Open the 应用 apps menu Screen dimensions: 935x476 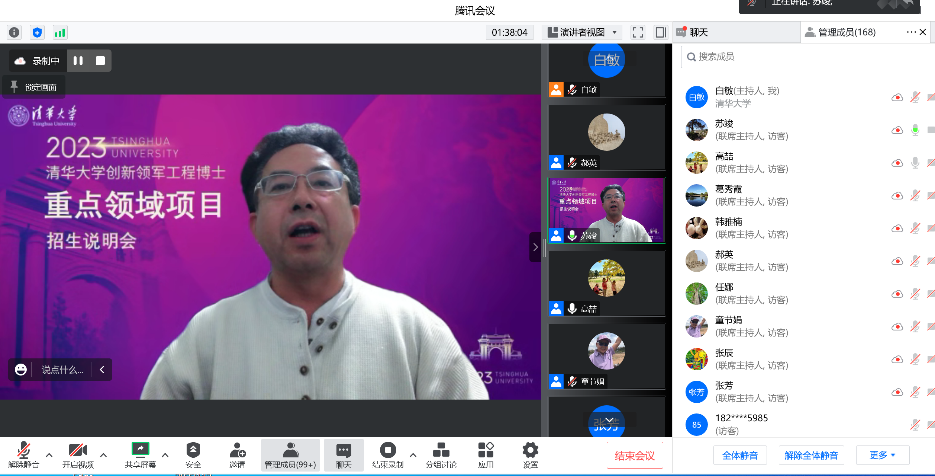click(485, 455)
